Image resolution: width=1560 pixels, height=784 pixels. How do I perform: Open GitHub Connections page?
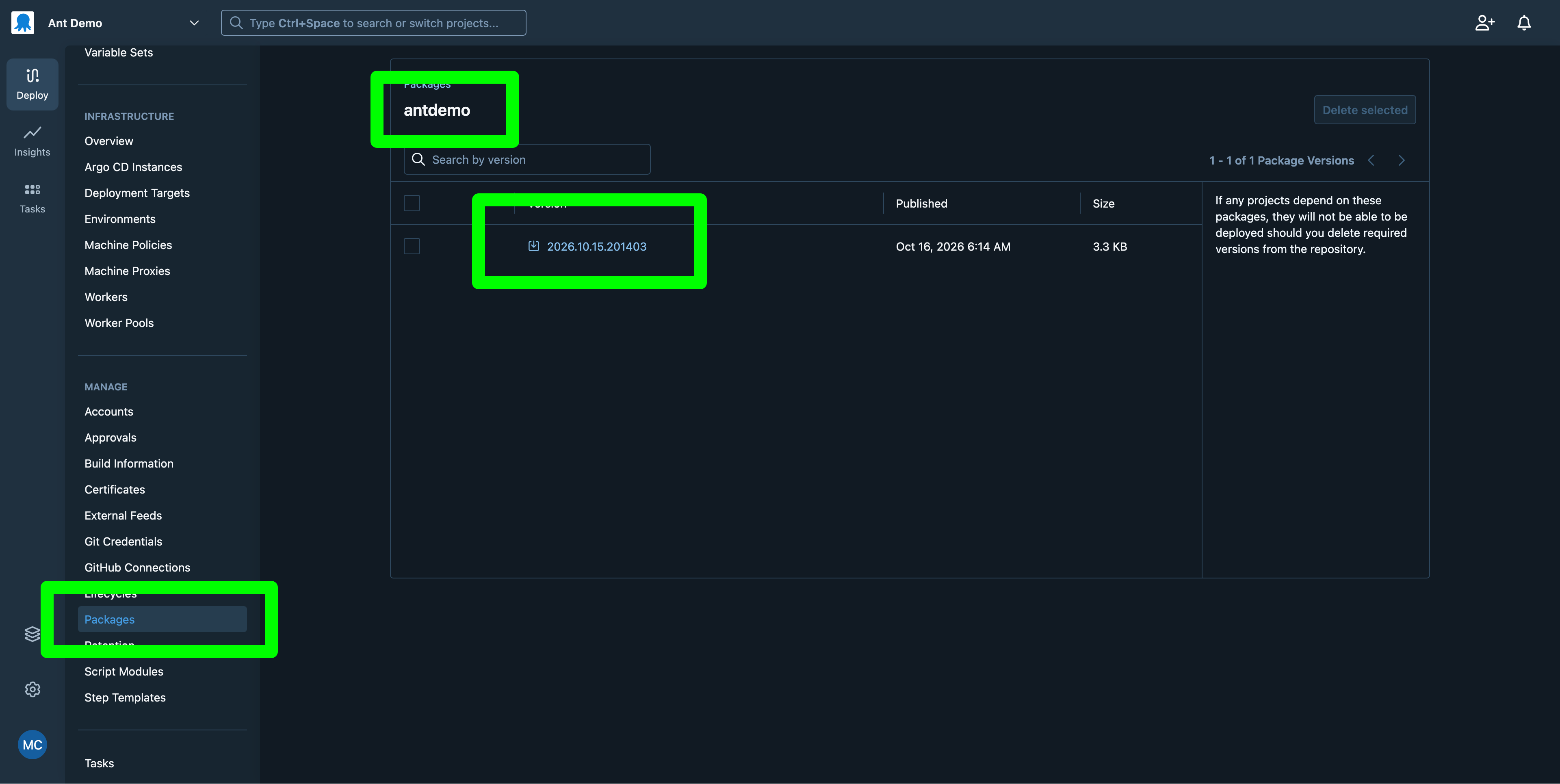point(137,568)
